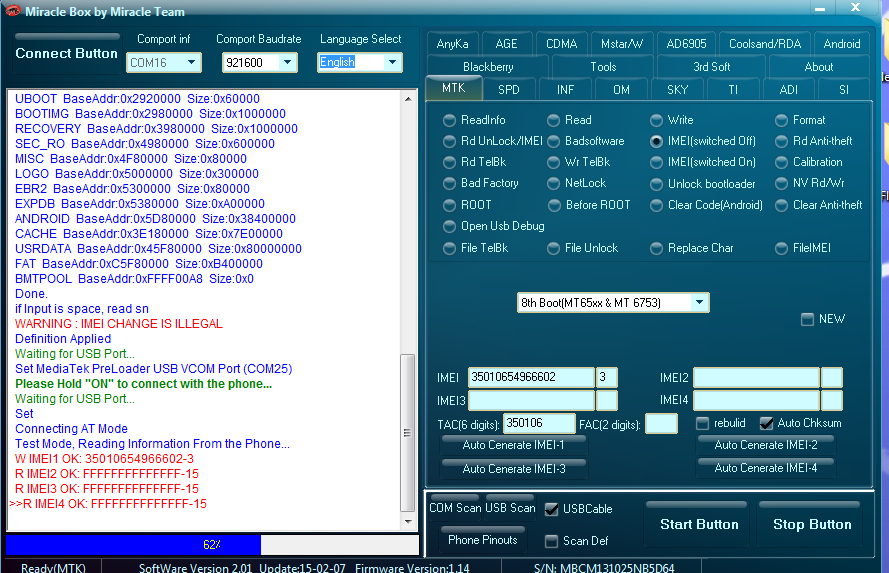
Task: Click Auto Generate IMEI-4 button
Action: (765, 468)
